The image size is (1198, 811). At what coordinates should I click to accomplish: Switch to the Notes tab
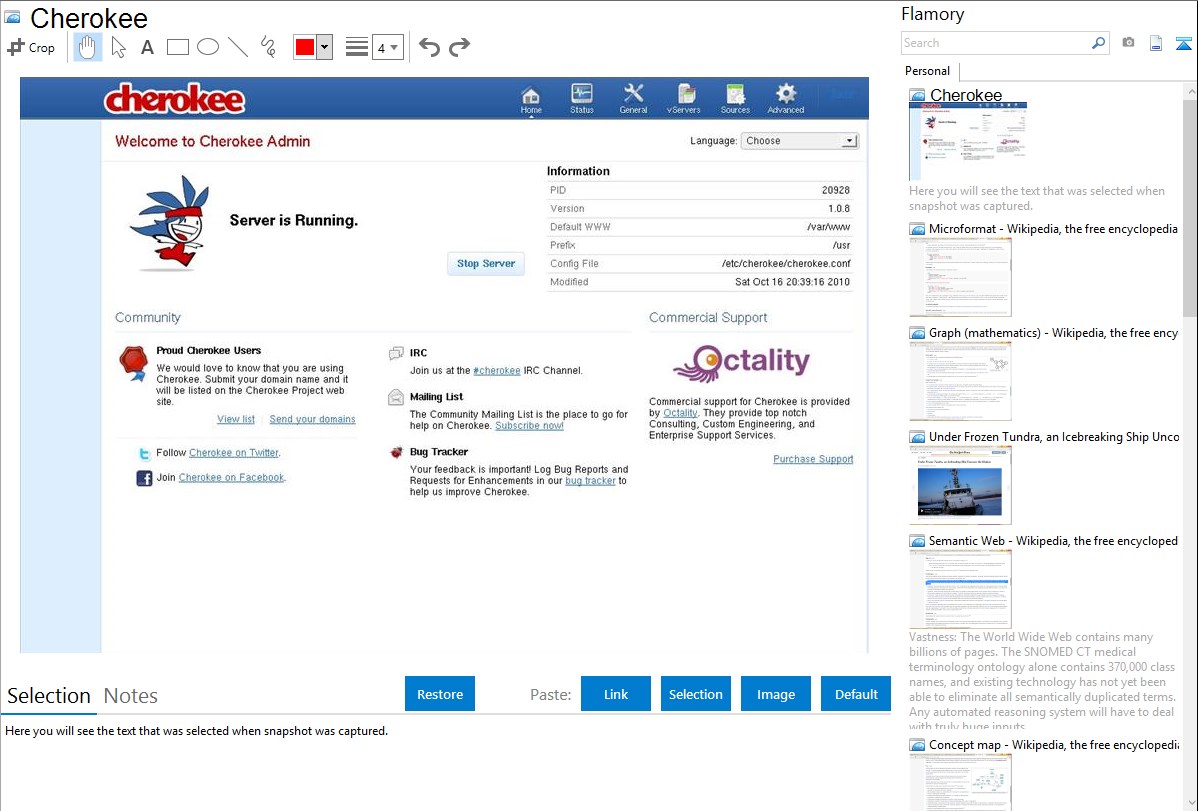[131, 696]
